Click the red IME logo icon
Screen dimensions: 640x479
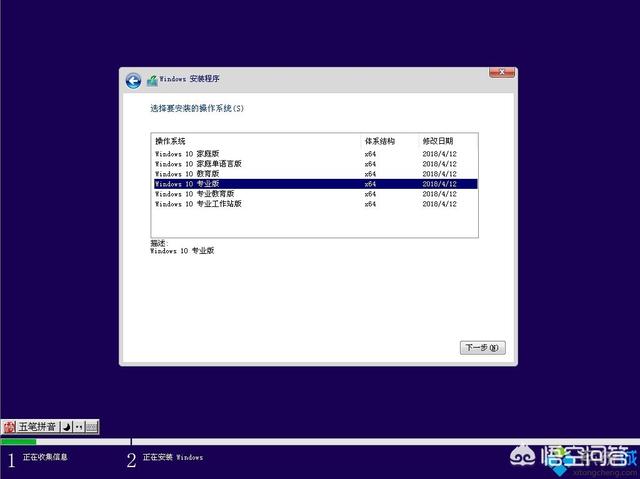point(9,427)
